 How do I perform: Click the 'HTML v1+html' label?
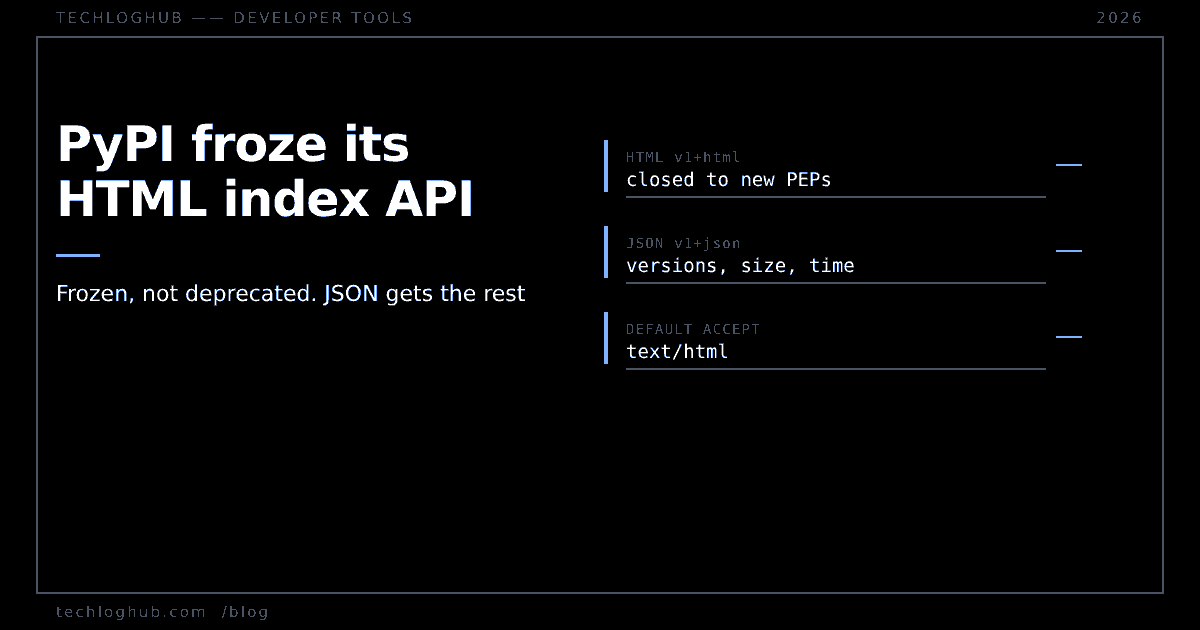pos(683,157)
